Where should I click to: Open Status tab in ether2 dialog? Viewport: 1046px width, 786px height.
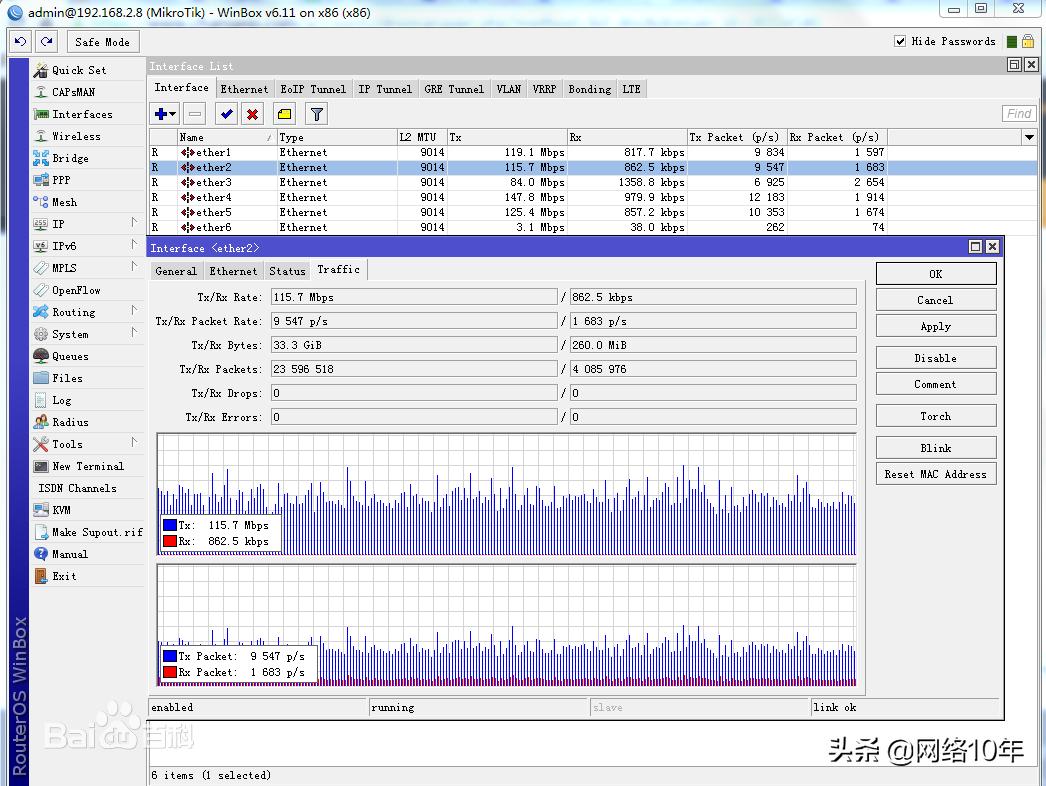pos(288,271)
